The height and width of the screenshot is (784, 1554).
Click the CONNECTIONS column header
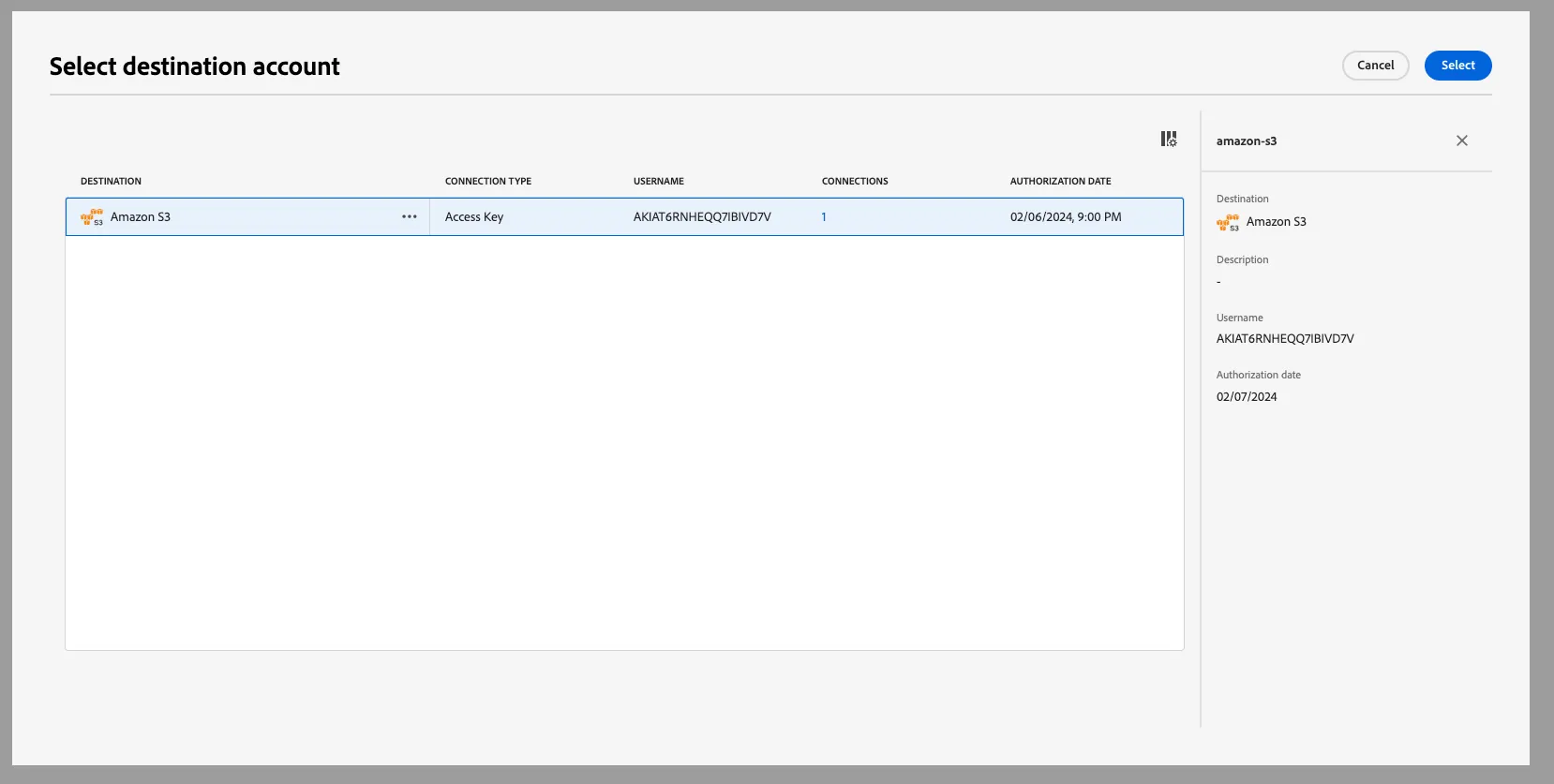coord(855,182)
